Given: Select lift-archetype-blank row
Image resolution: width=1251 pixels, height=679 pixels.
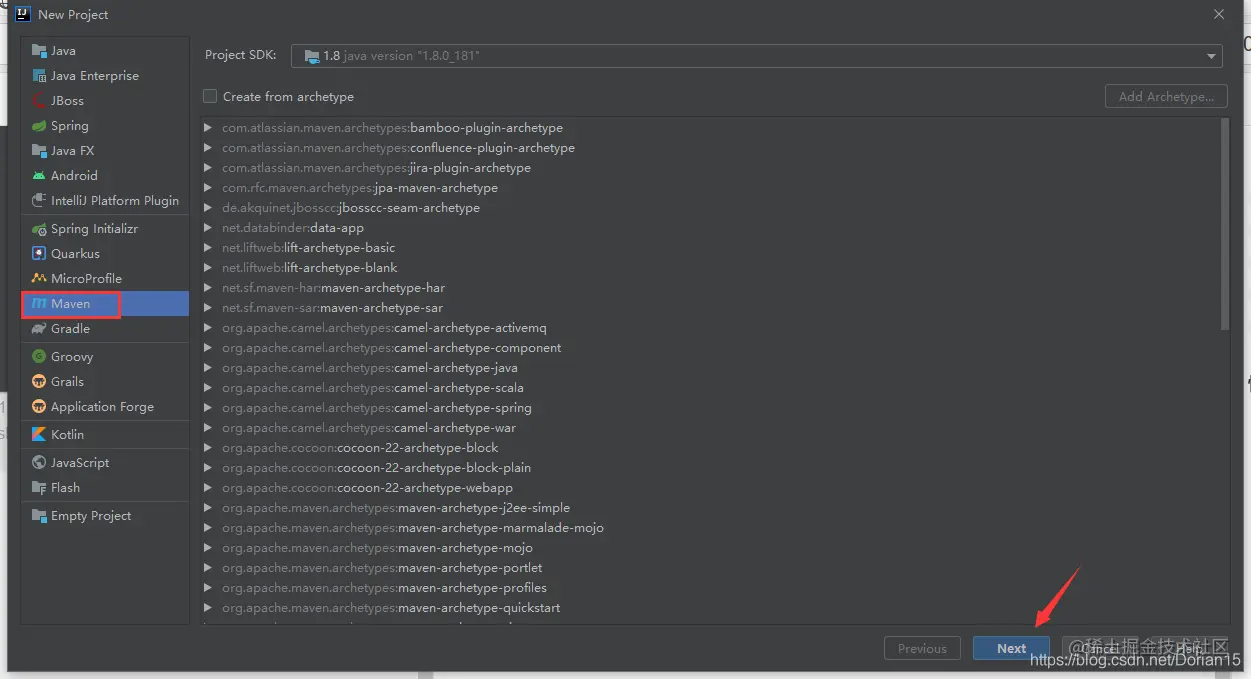Looking at the screenshot, I should [x=711, y=268].
